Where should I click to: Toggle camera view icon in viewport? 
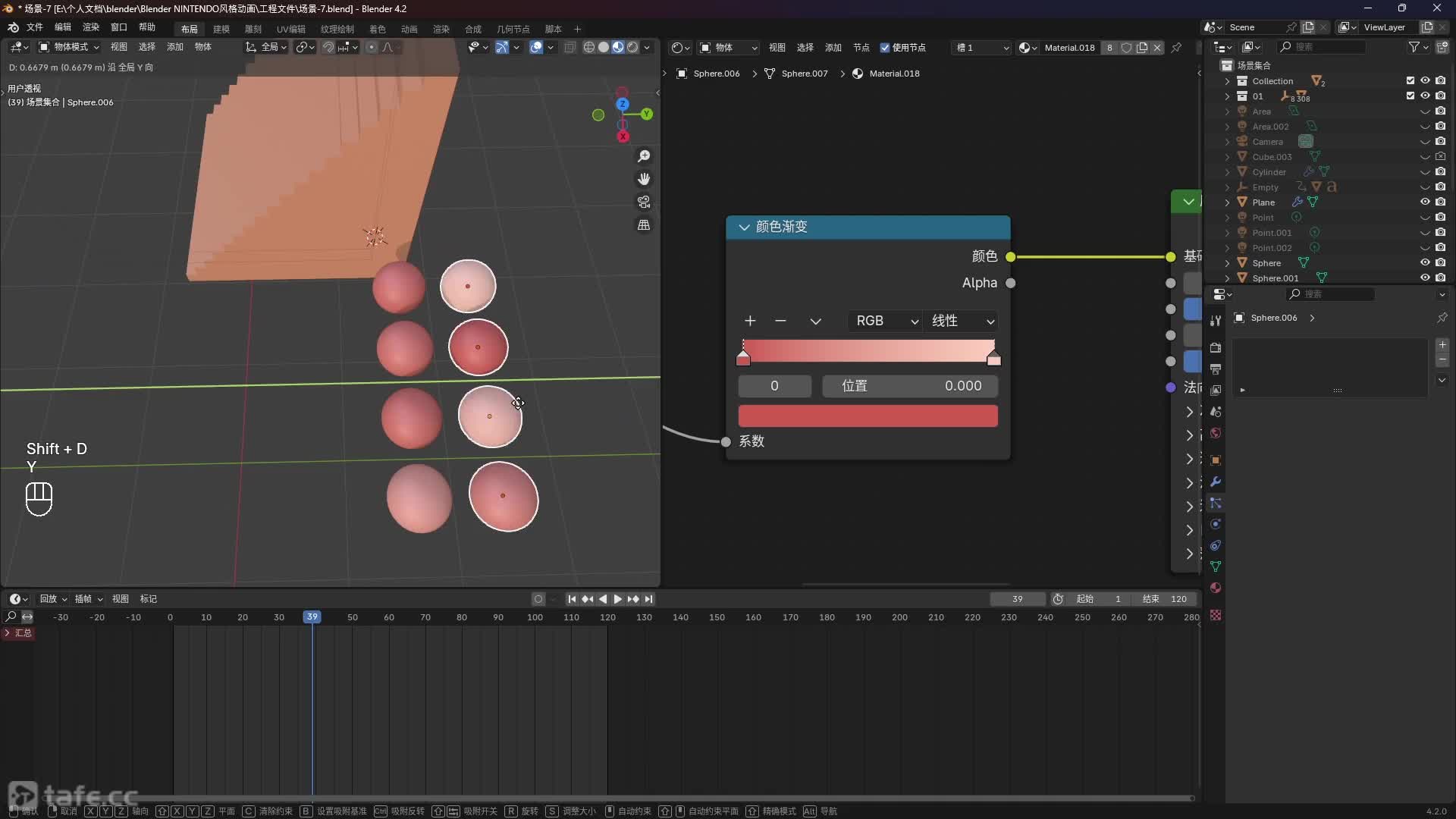(x=644, y=202)
